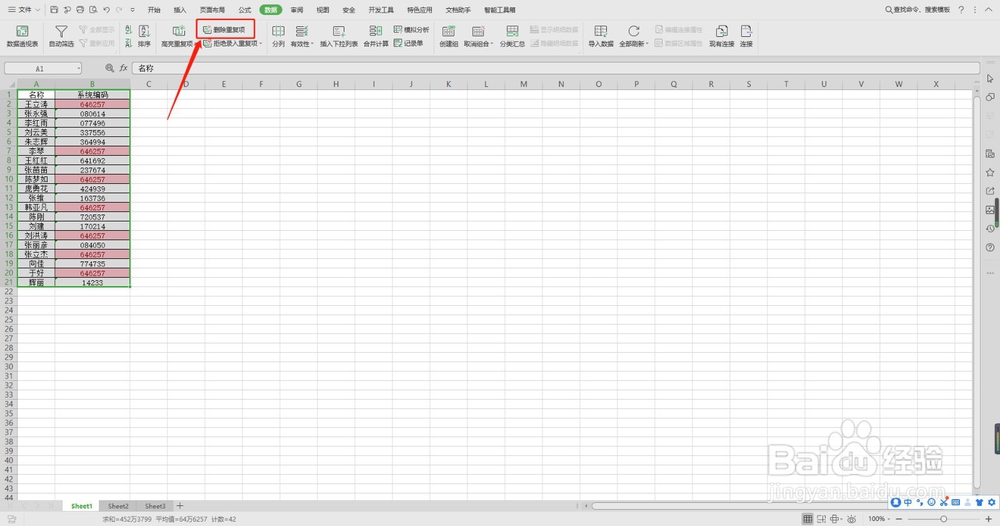Click the zoom magnifier icon by formula bar
Viewport: 1000px width, 526px height.
click(x=110, y=68)
